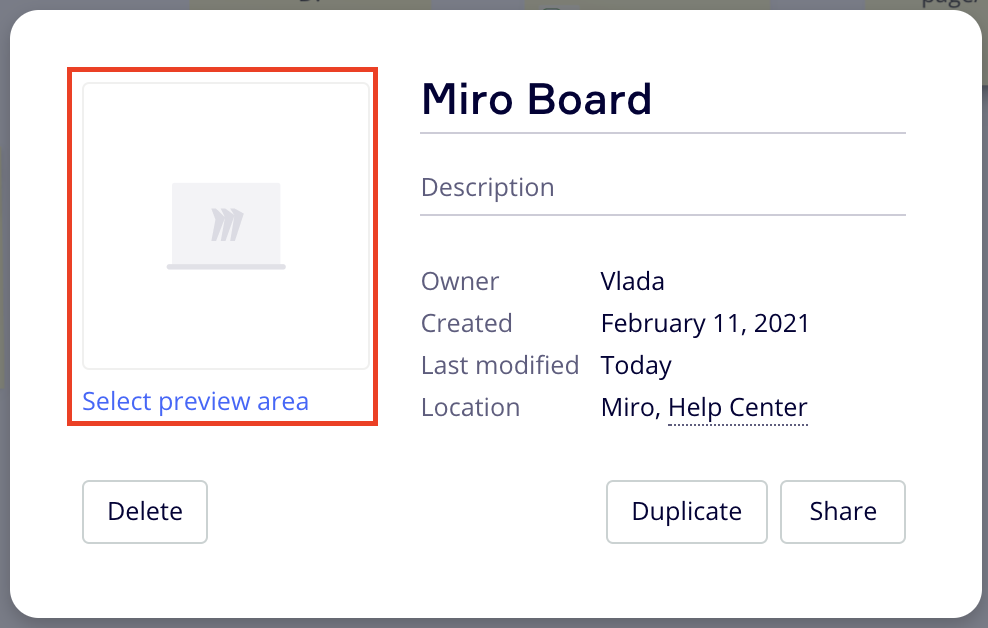Open the Help Center location link
This screenshot has height=628, width=988.
[737, 408]
